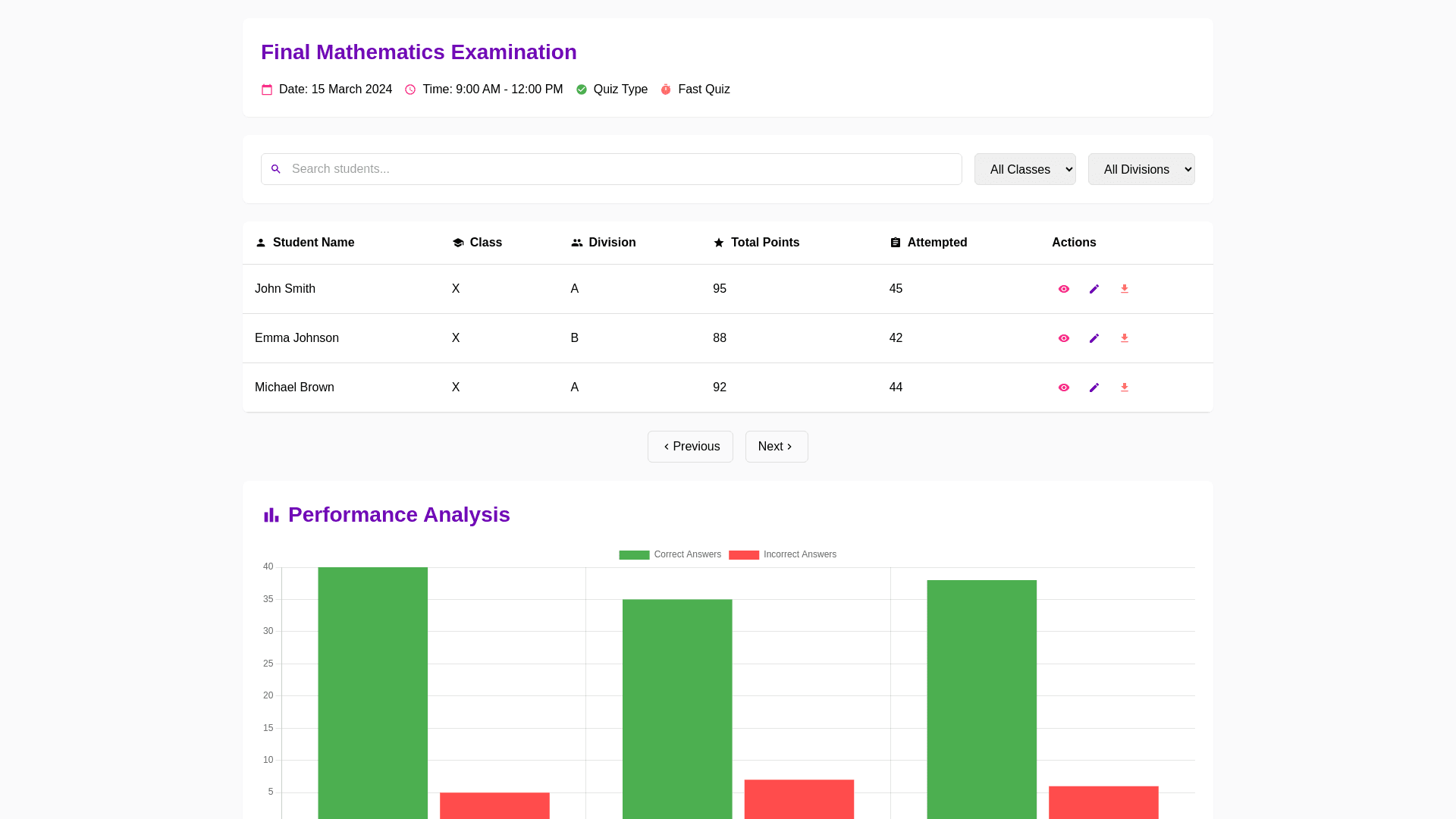Download Emma Johnson's result
Screen dimensions: 1456x819
click(1124, 338)
